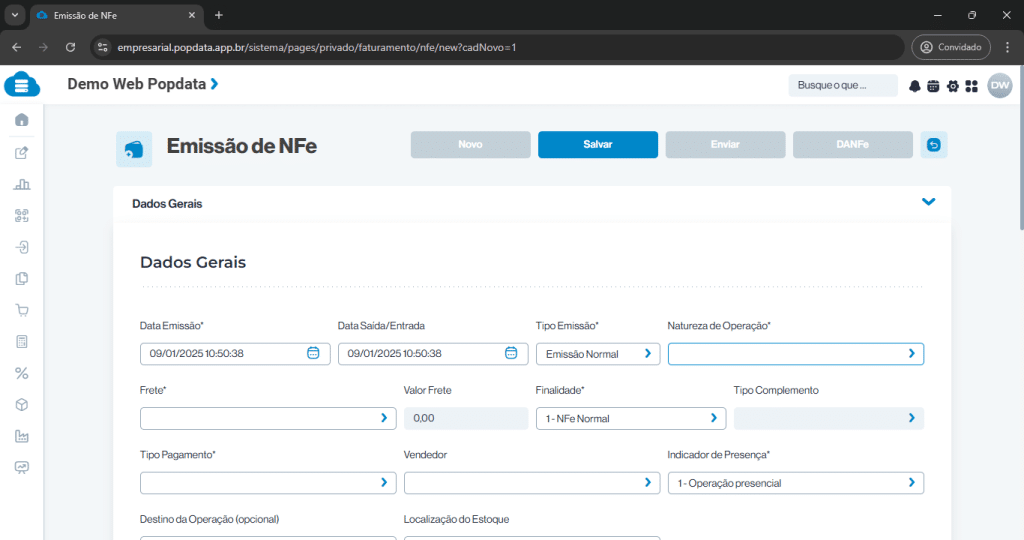Click the notifications bell icon

914,86
